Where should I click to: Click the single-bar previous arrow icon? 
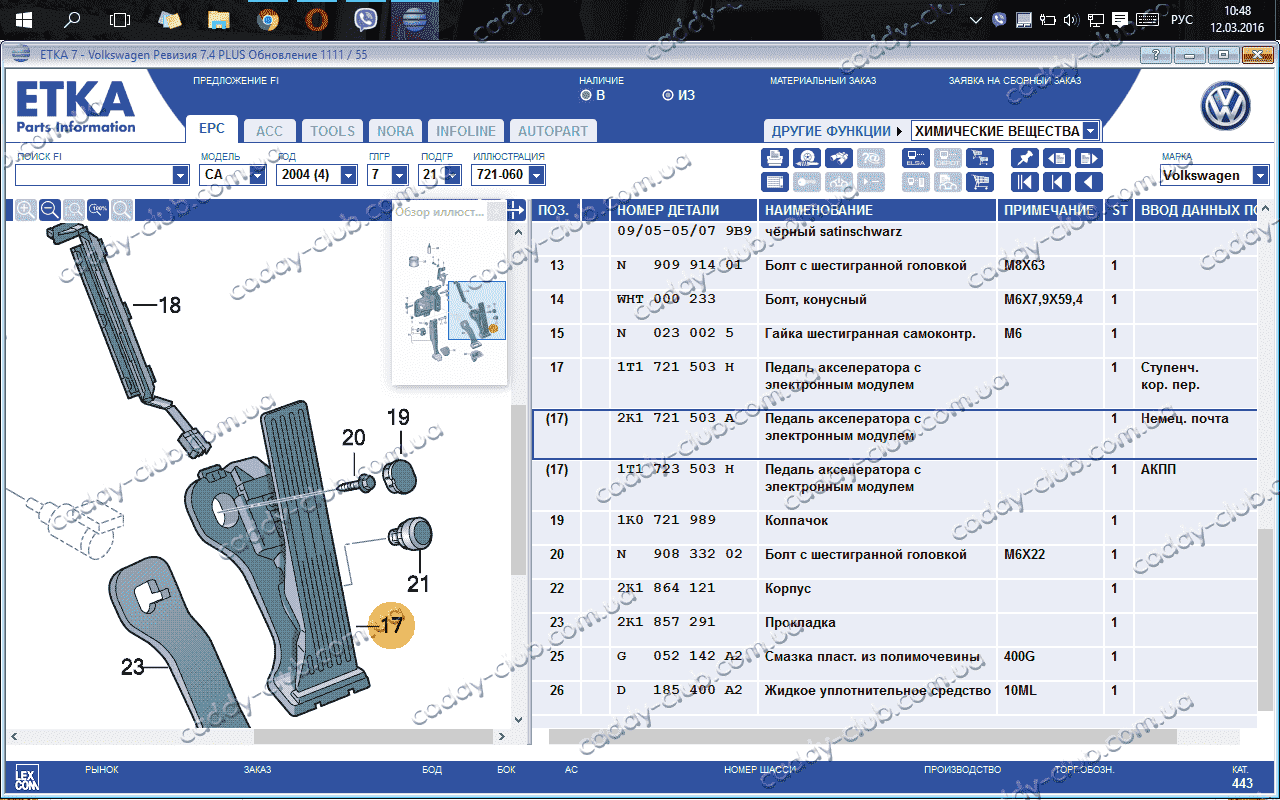[x=1057, y=182]
